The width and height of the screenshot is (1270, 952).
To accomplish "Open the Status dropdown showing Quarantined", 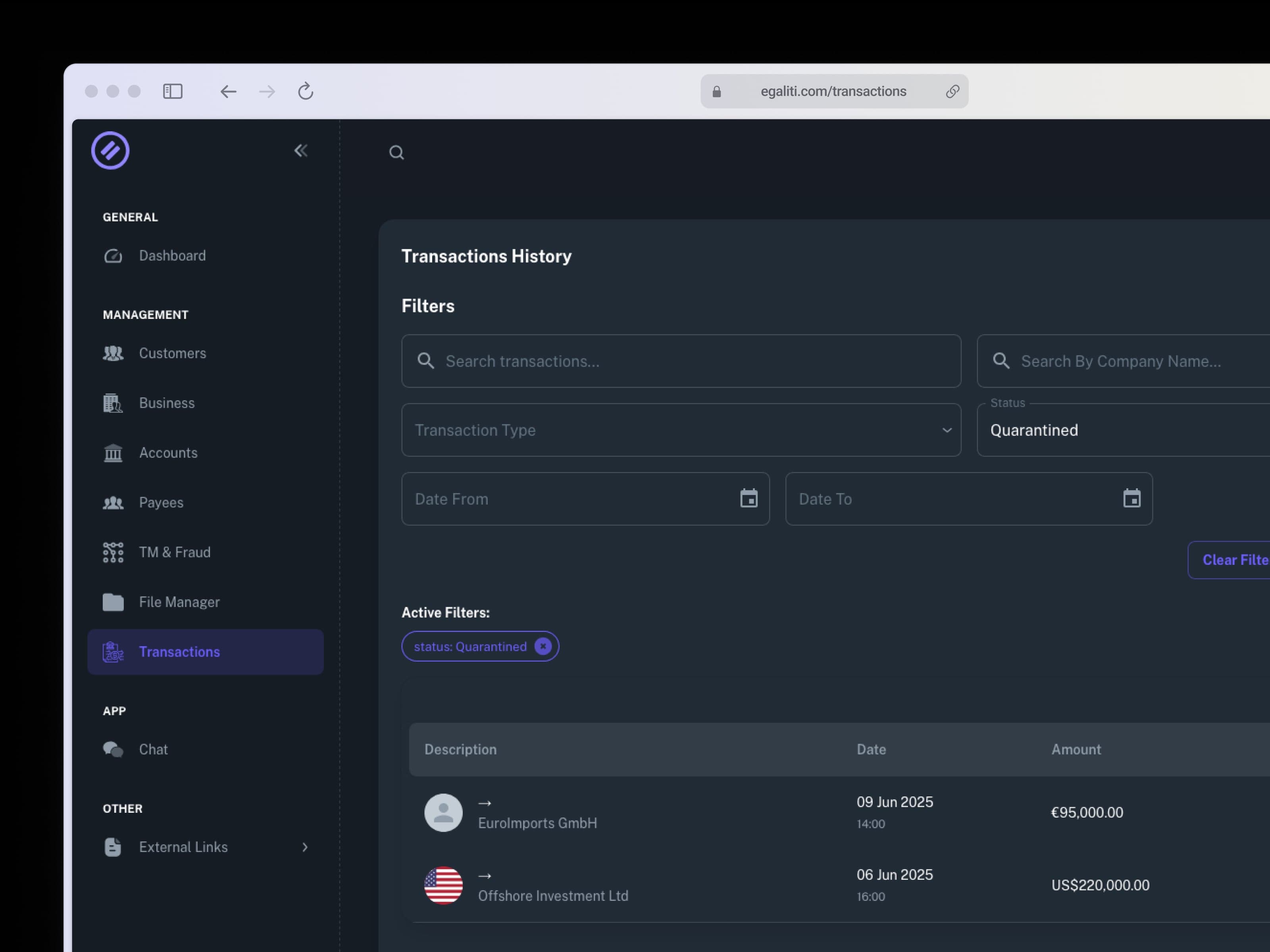I will 1124,430.
